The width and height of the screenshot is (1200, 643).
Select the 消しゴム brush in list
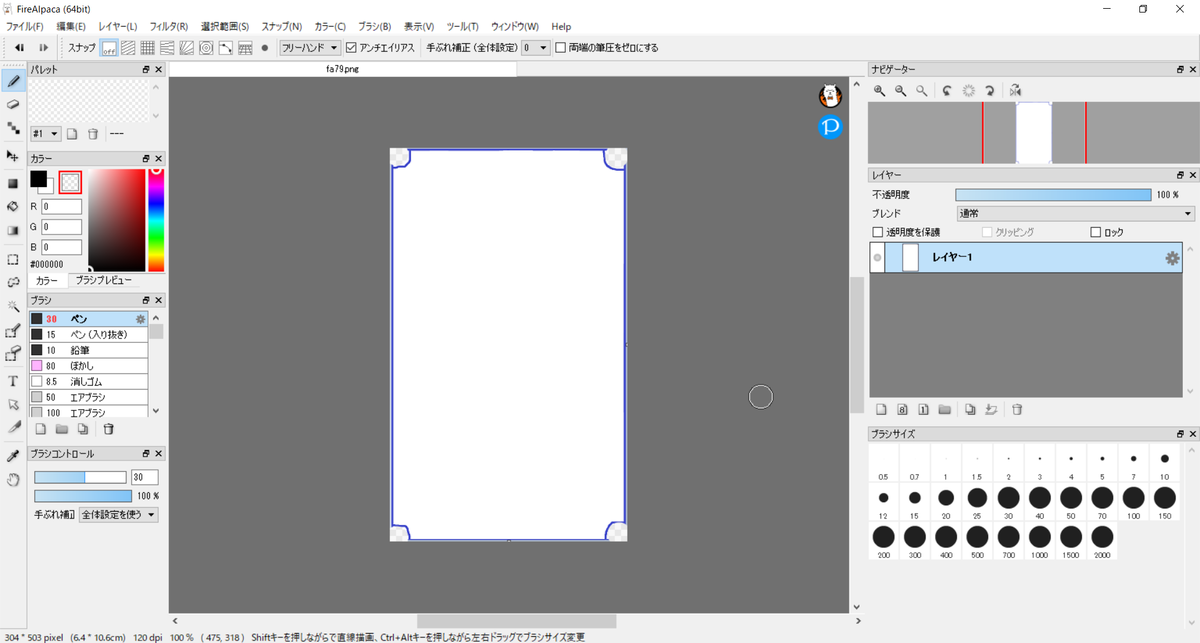(x=88, y=381)
